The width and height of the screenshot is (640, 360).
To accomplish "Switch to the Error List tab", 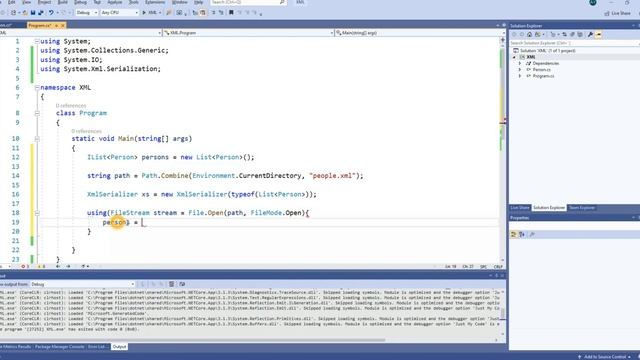I will pos(98,347).
